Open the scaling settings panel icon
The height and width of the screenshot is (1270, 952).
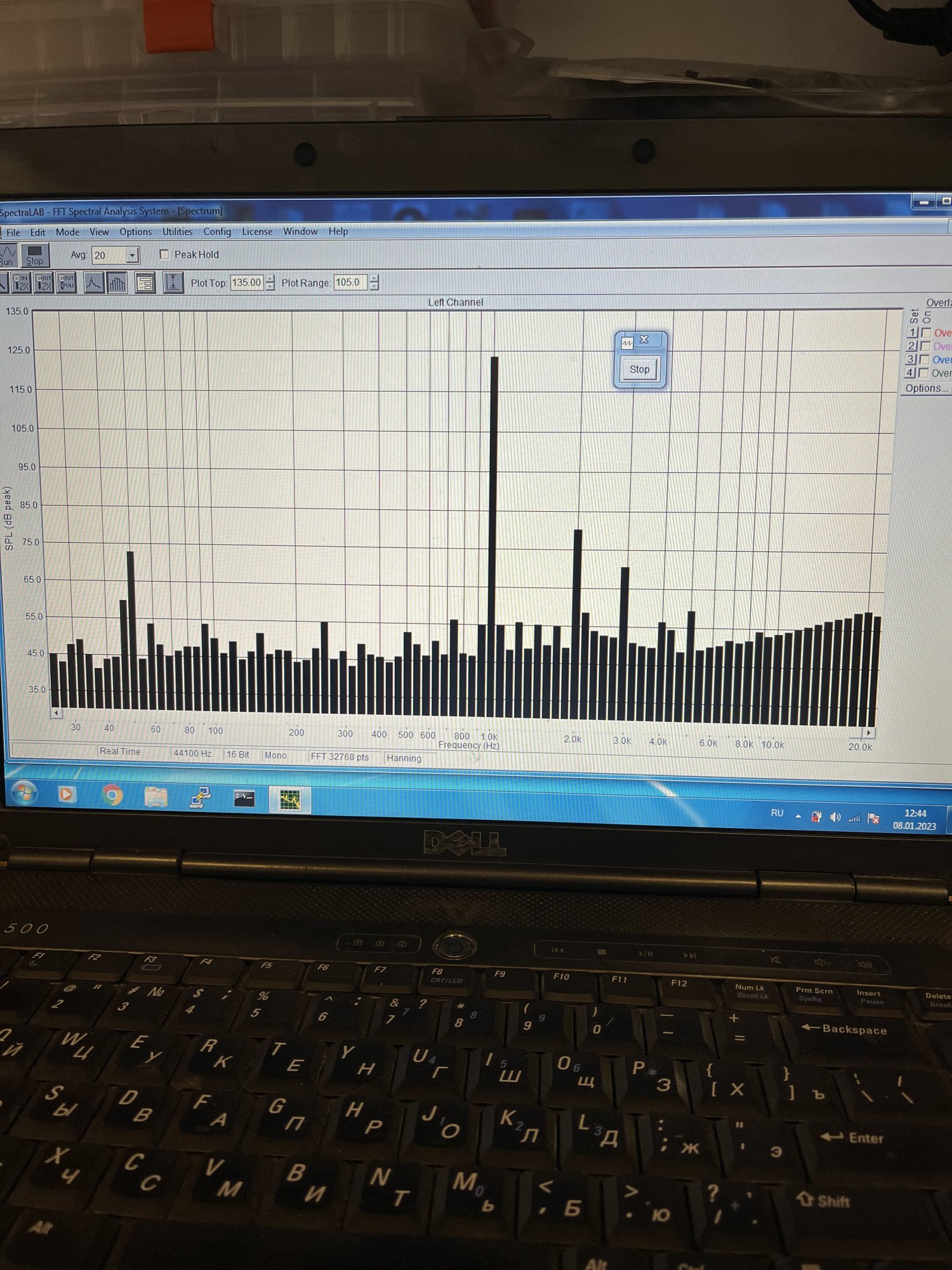(145, 283)
